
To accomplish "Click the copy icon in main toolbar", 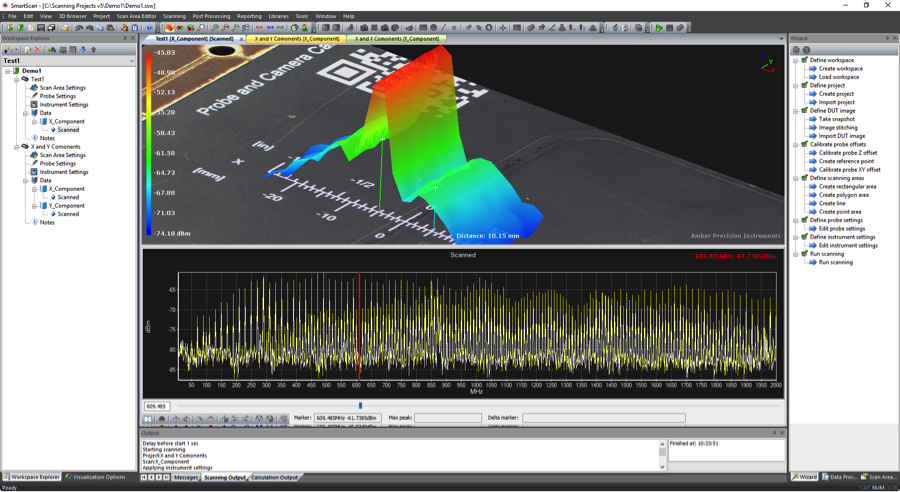I will (x=100, y=28).
